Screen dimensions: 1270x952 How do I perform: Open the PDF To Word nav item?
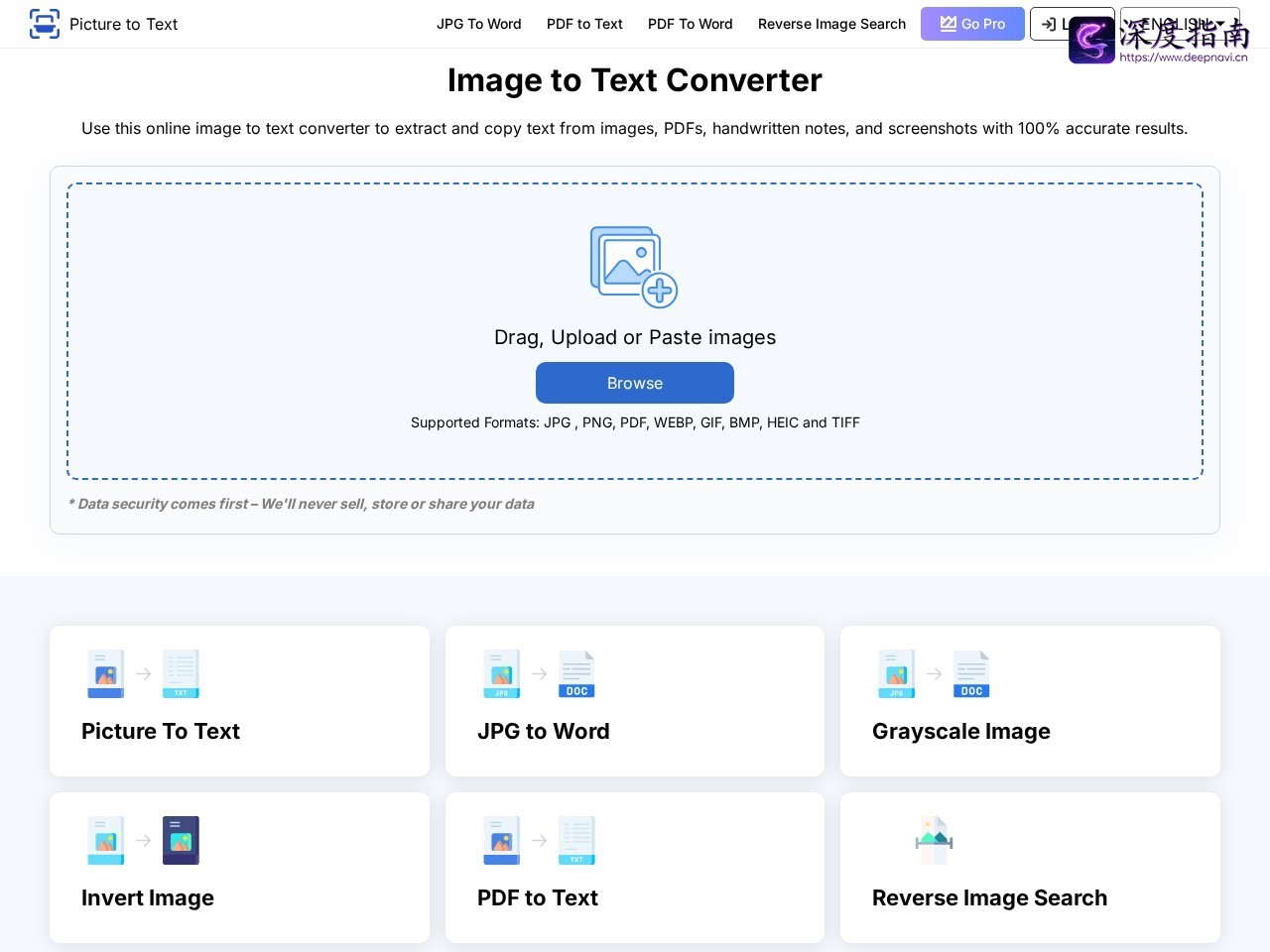(691, 24)
